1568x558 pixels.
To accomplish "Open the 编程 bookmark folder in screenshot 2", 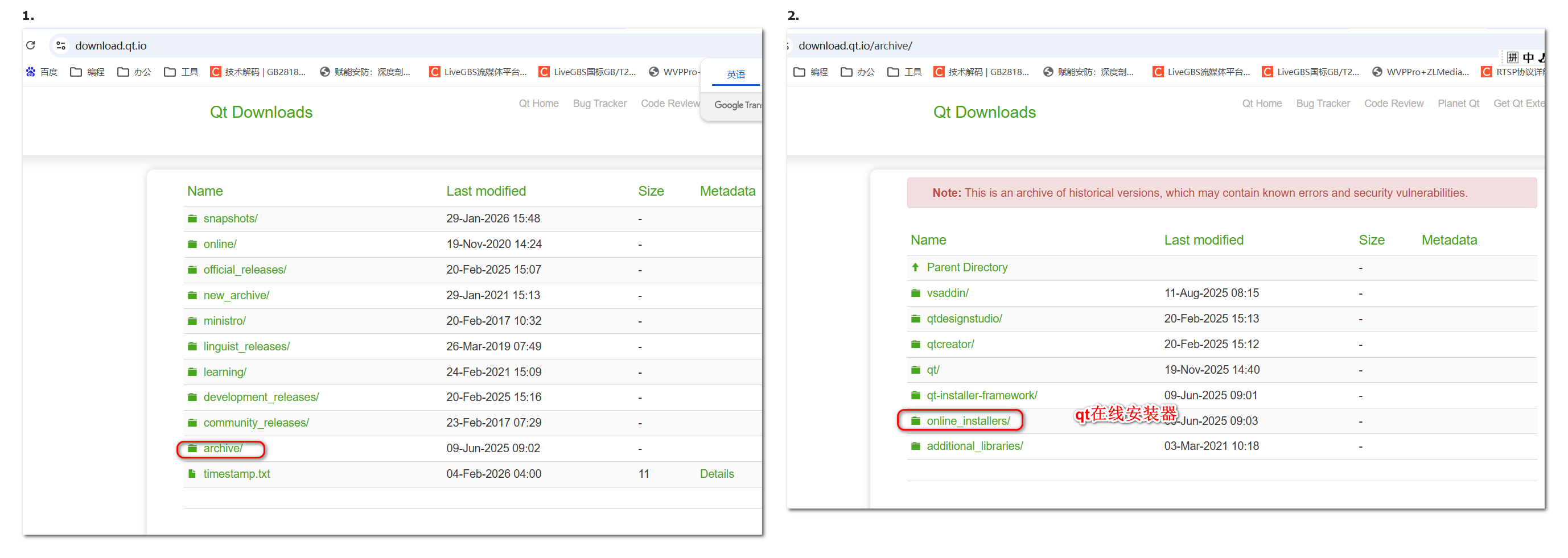I will (811, 72).
